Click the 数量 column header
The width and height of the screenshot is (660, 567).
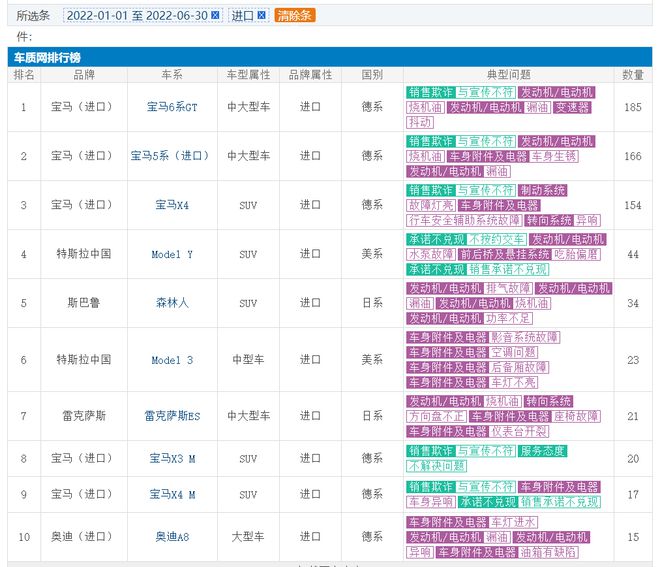click(633, 75)
